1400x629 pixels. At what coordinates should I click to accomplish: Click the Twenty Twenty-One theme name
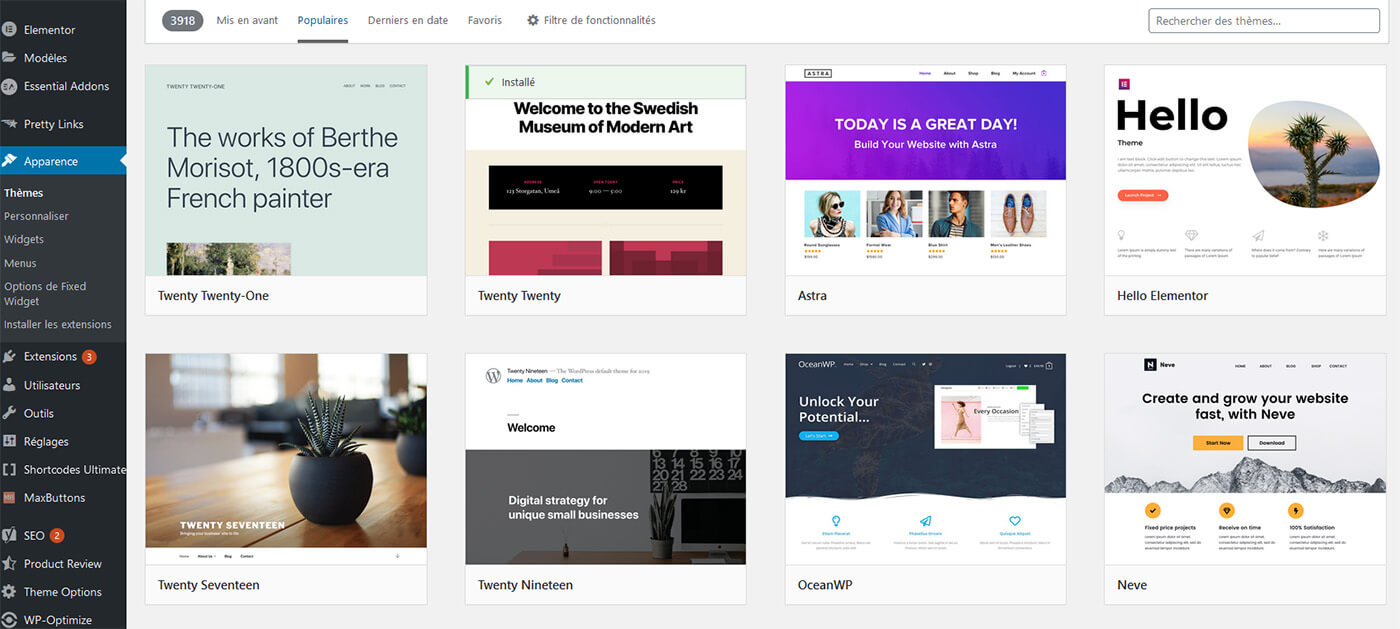(x=213, y=296)
